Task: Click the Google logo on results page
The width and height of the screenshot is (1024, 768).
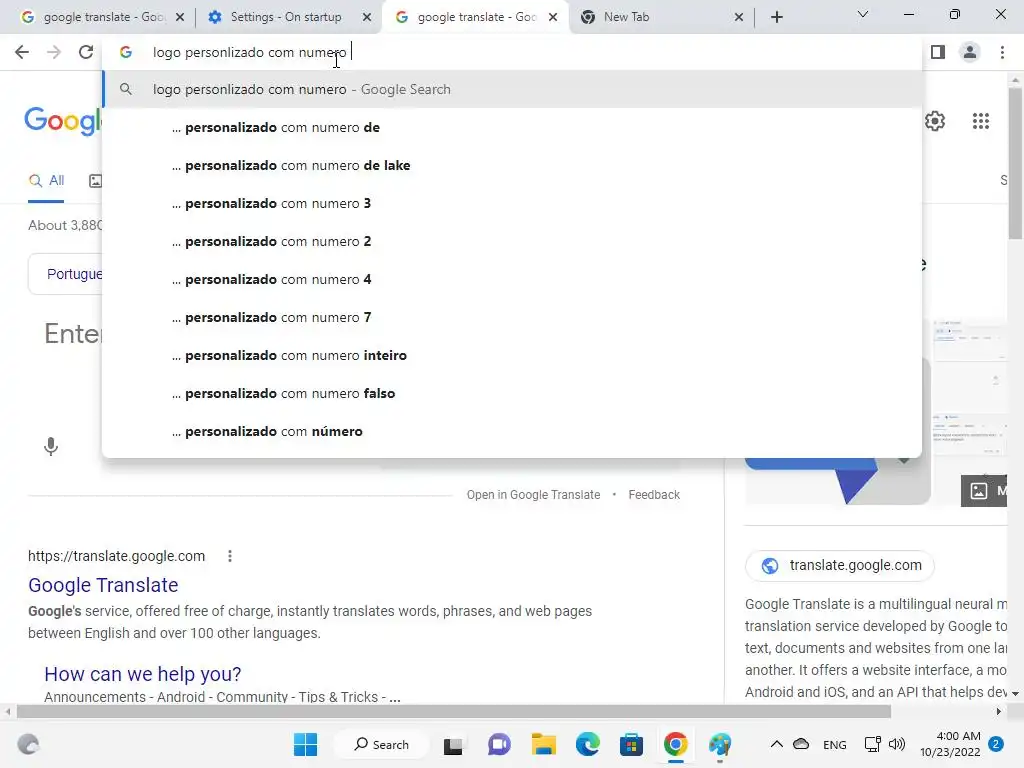Action: pos(63,121)
